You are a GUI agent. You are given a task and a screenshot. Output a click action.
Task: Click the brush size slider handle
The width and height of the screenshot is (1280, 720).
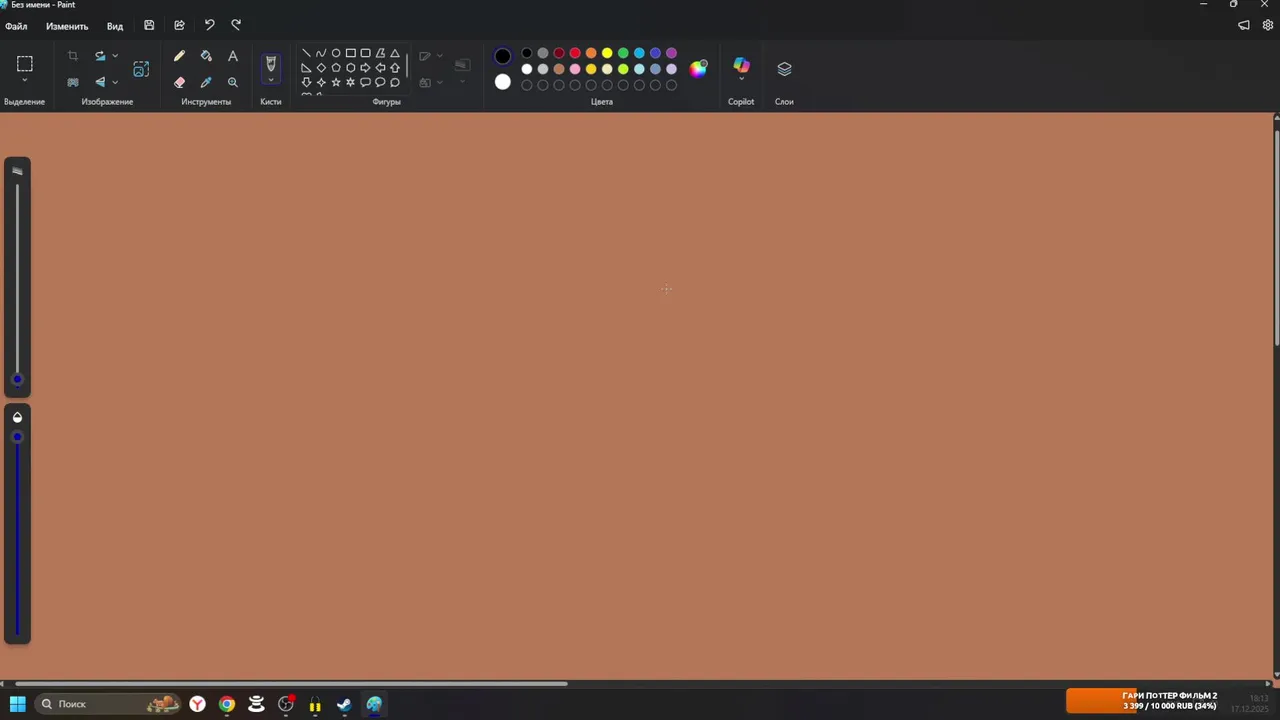17,379
